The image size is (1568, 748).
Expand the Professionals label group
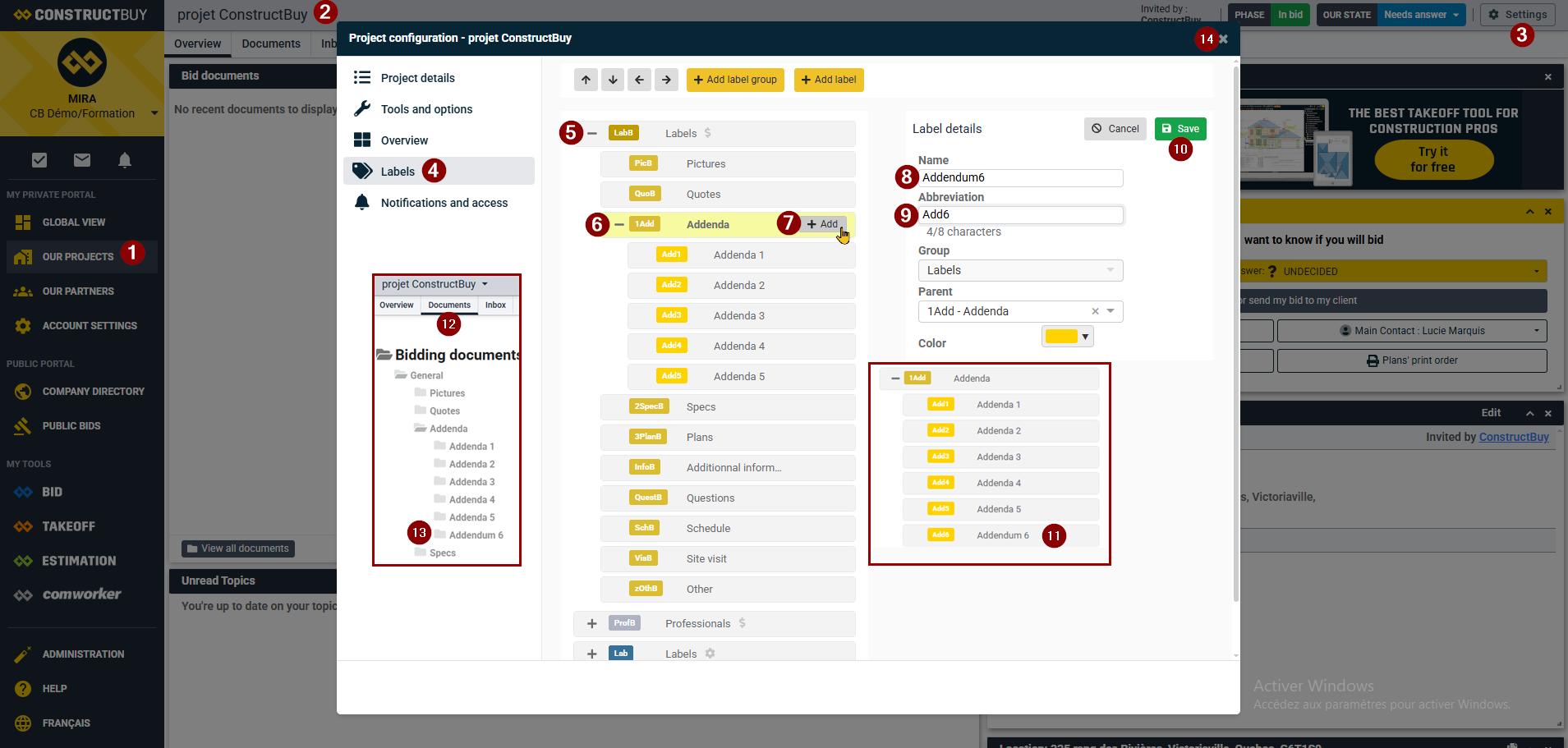592,623
